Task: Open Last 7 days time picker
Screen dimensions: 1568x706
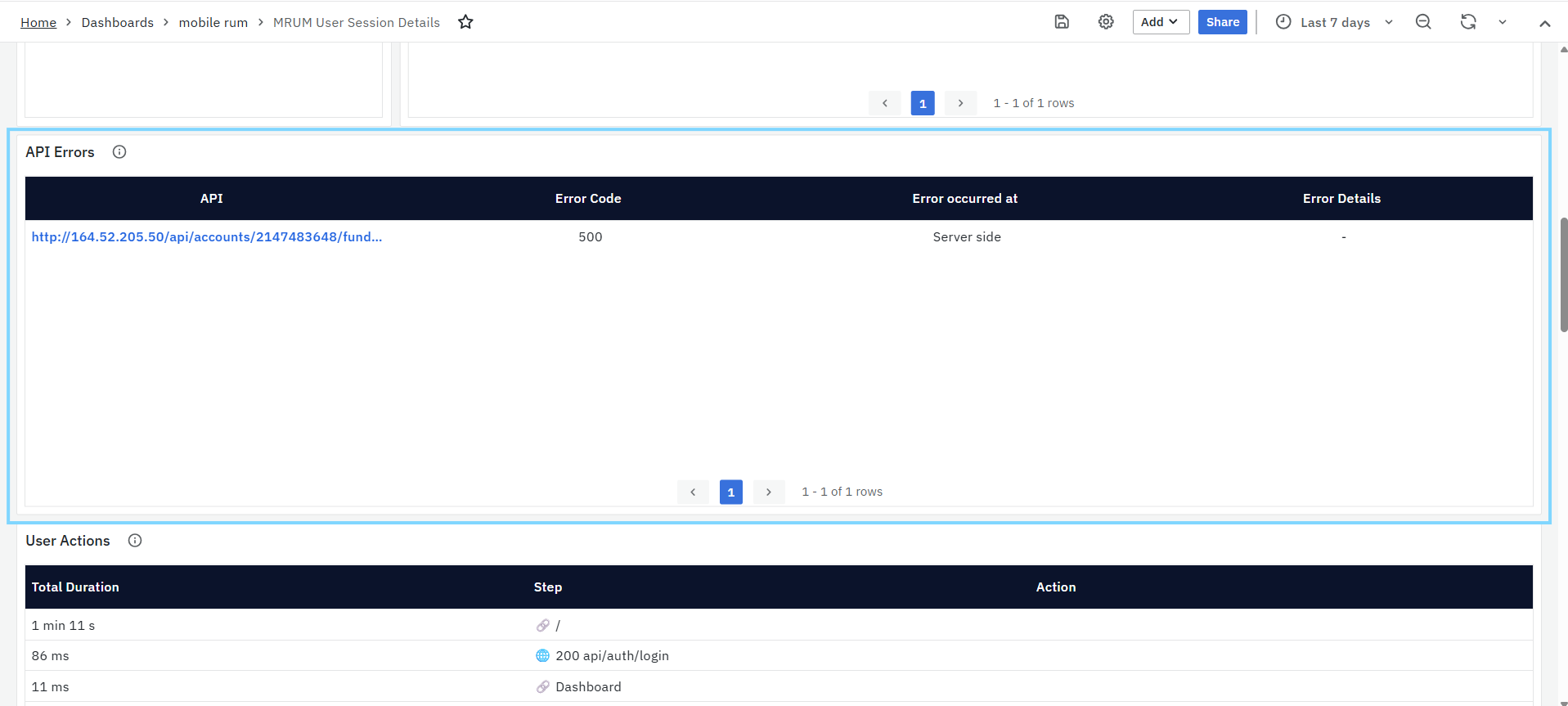Action: (x=1334, y=22)
